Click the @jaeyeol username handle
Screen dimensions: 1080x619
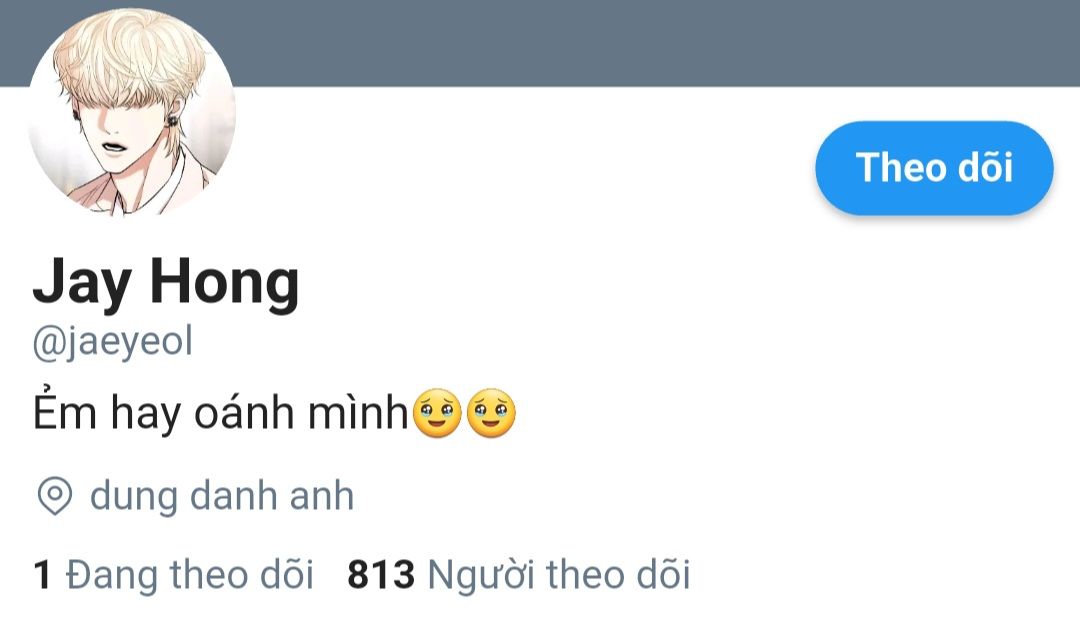[112, 342]
